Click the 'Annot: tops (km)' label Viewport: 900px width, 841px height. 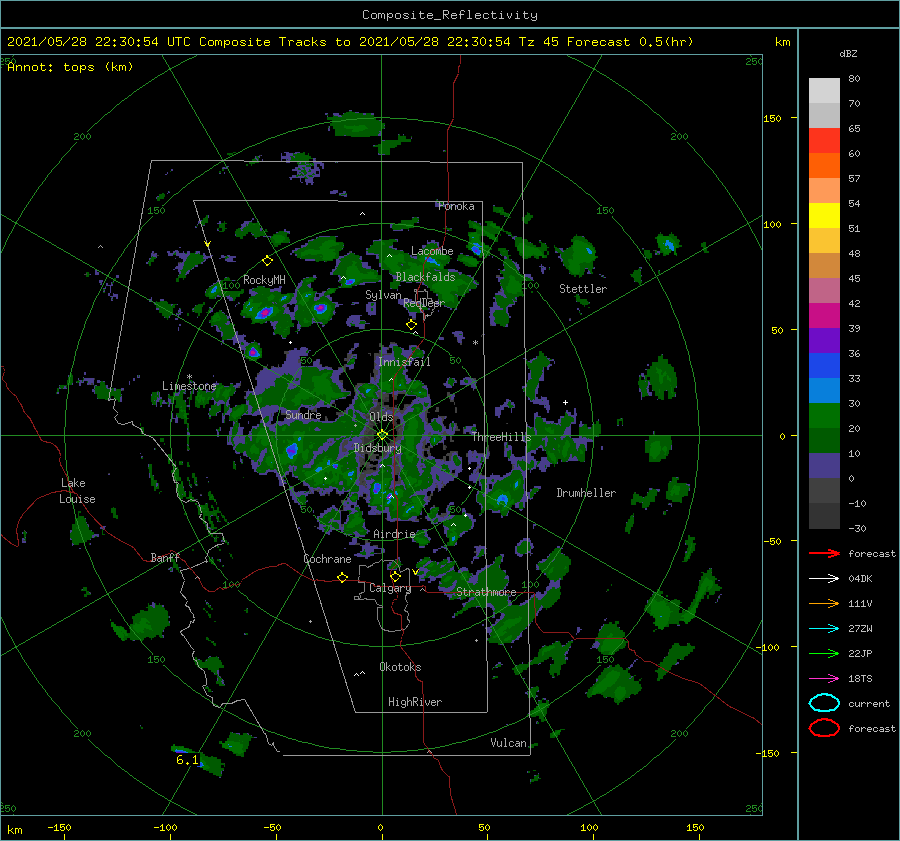70,67
